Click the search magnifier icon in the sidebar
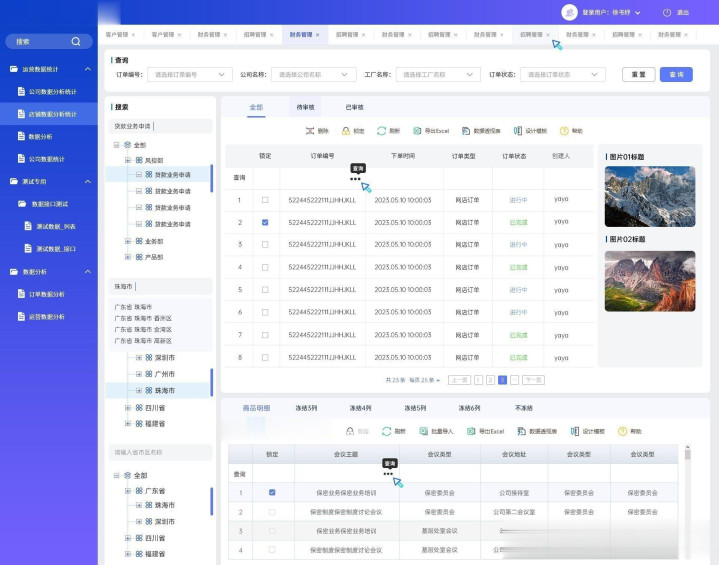Screen dimensions: 719x565 [75, 42]
